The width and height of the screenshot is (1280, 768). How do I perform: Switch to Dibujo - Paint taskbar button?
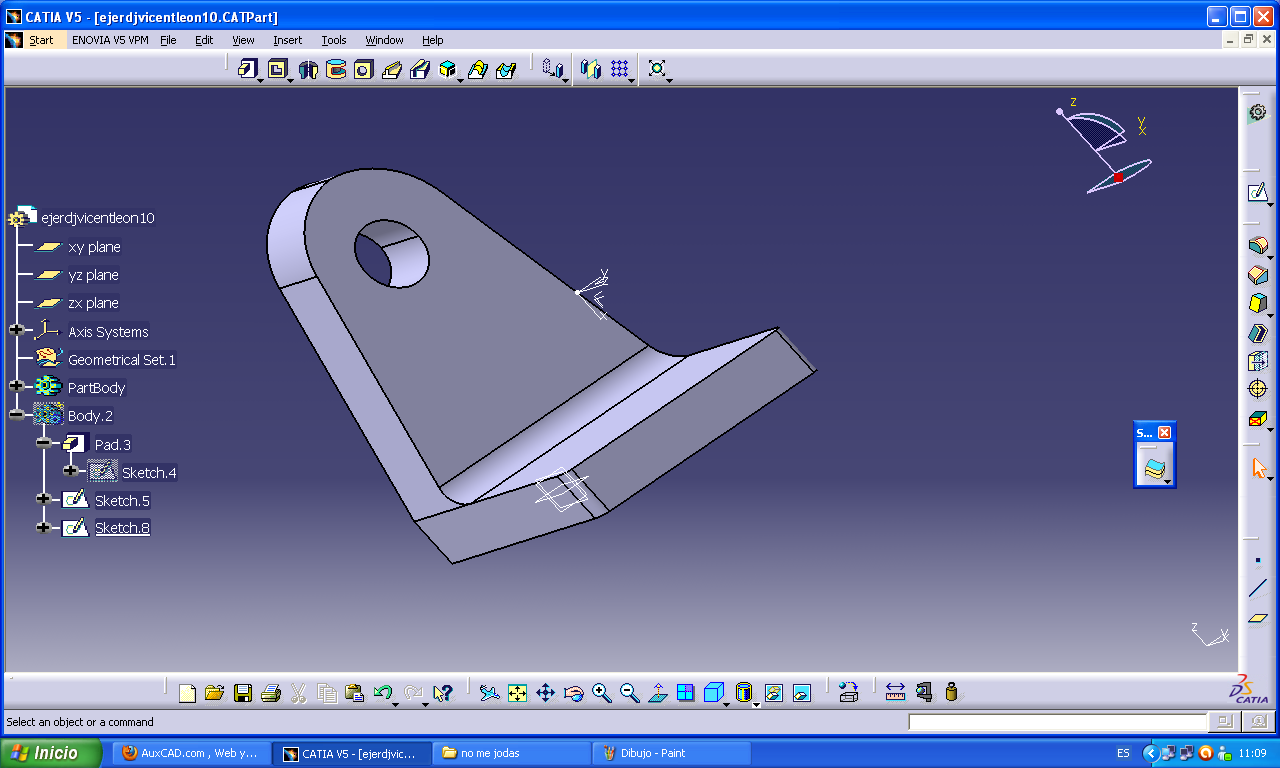pos(672,753)
